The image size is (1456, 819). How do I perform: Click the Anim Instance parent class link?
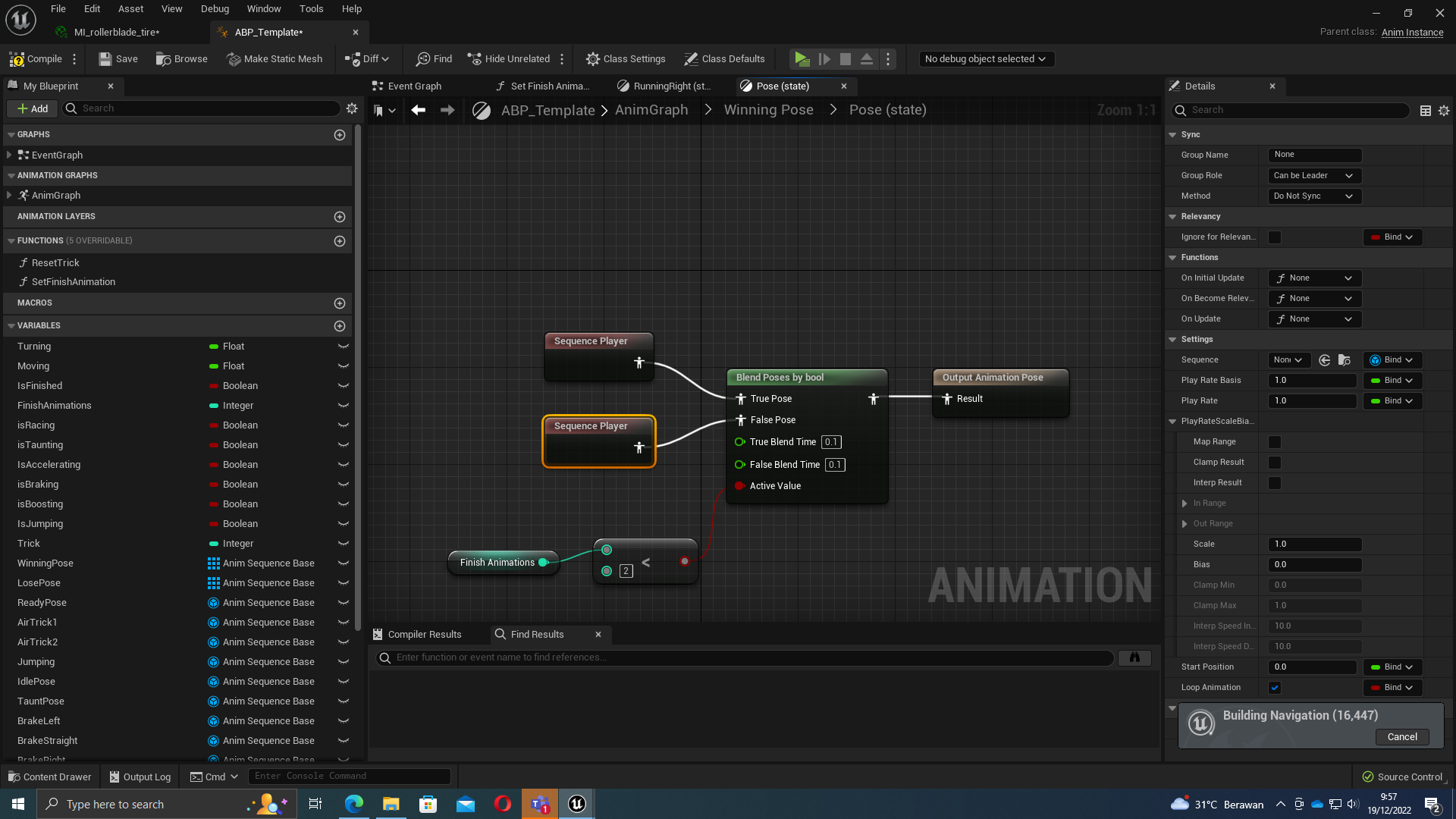pyautogui.click(x=1412, y=32)
